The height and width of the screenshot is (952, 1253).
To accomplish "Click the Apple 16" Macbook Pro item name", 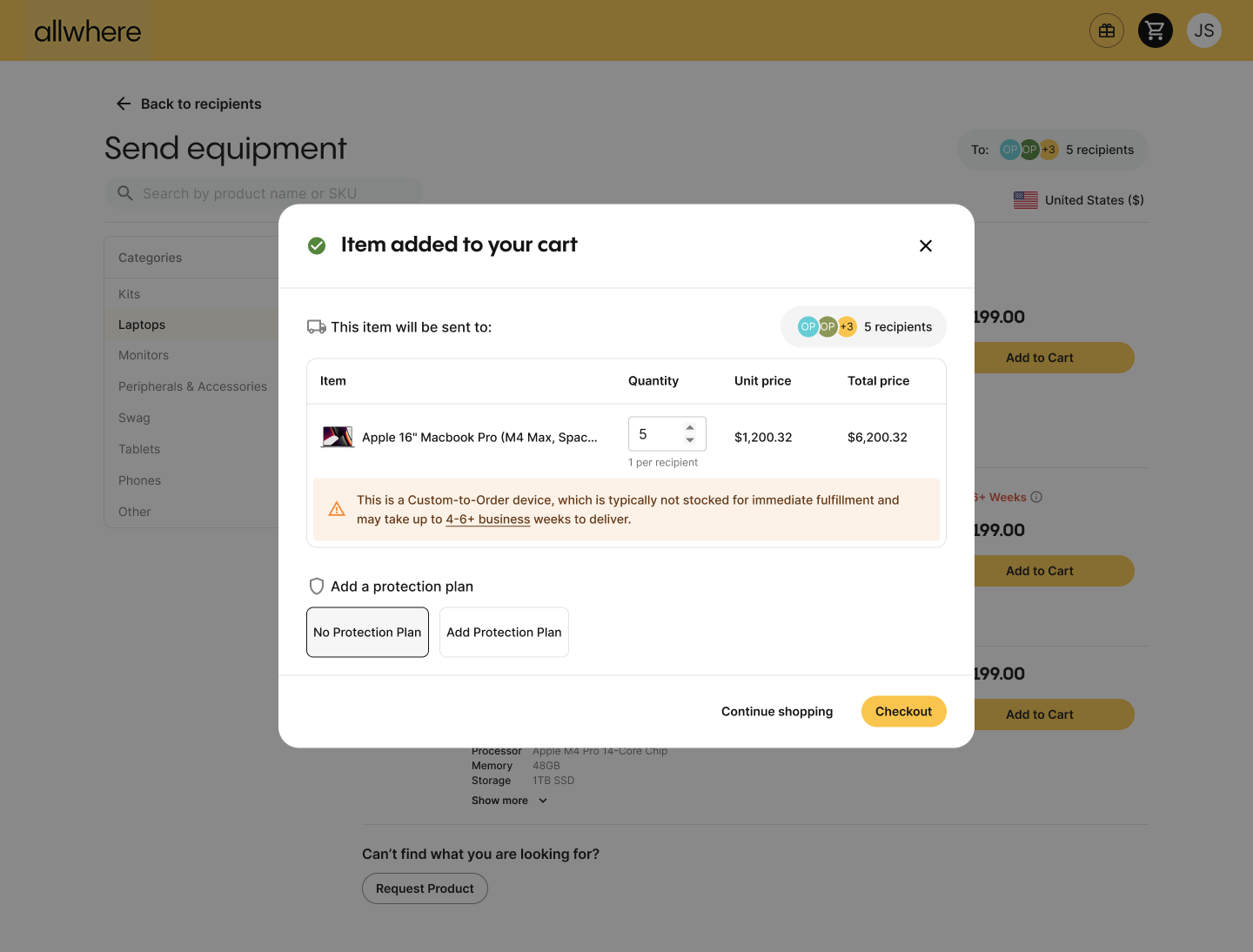I will tap(479, 437).
